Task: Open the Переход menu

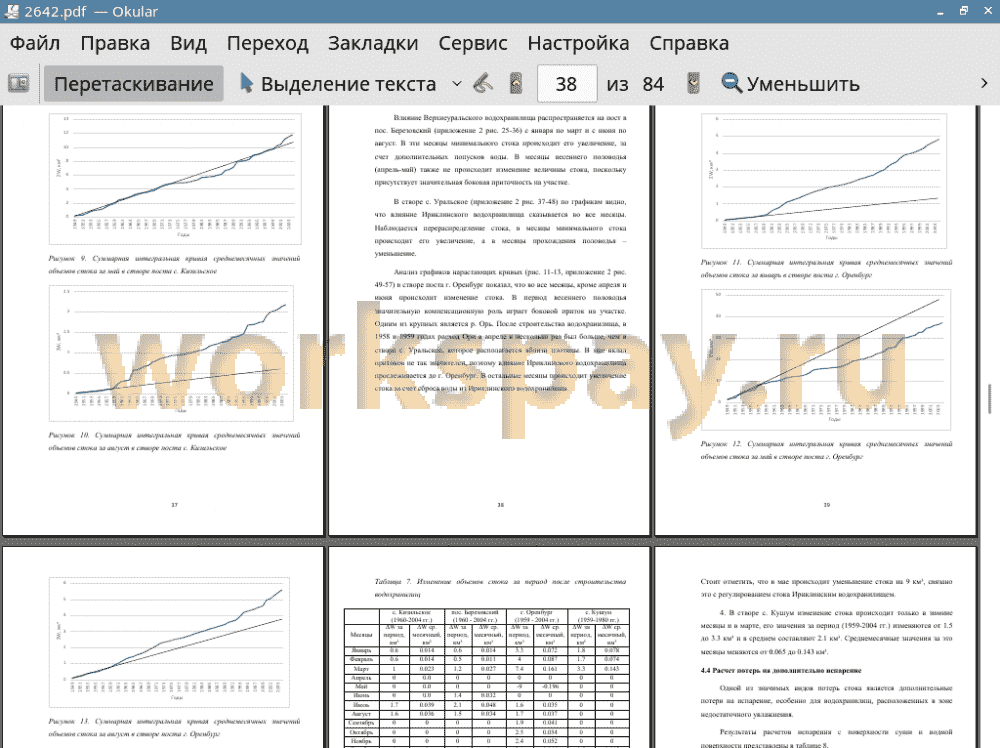Action: click(268, 43)
